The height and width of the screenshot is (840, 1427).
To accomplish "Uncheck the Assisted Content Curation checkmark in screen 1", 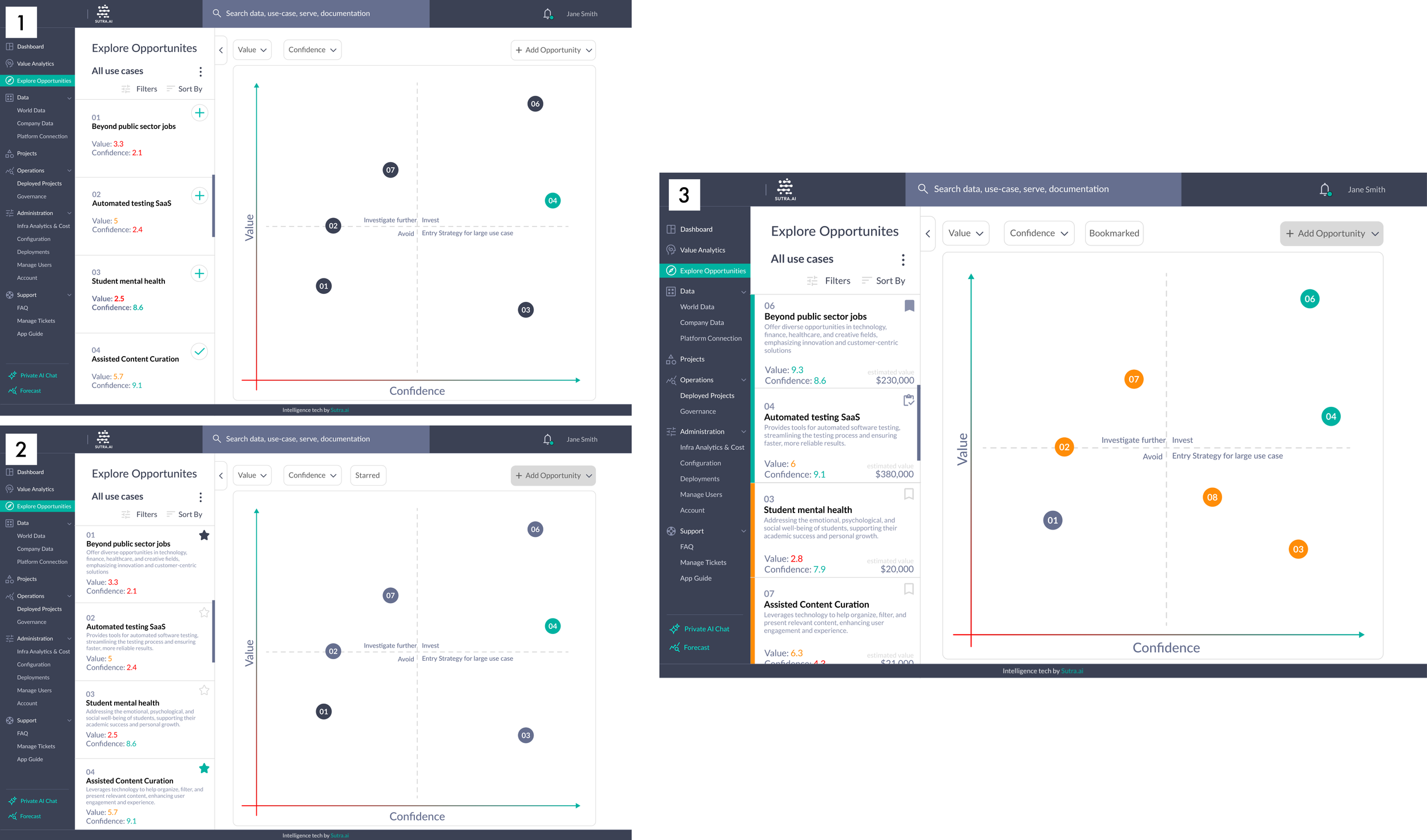I will tap(199, 352).
